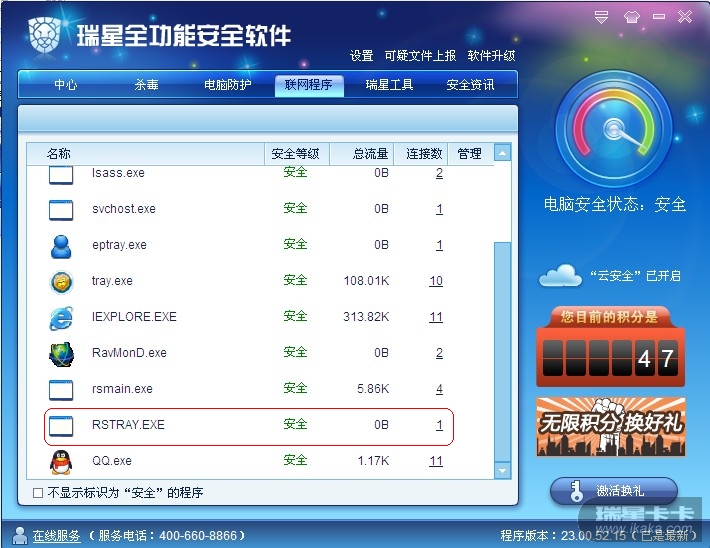Open the connection count 2 for RavMonD.exe
Screen dimensions: 710x548
click(x=439, y=353)
